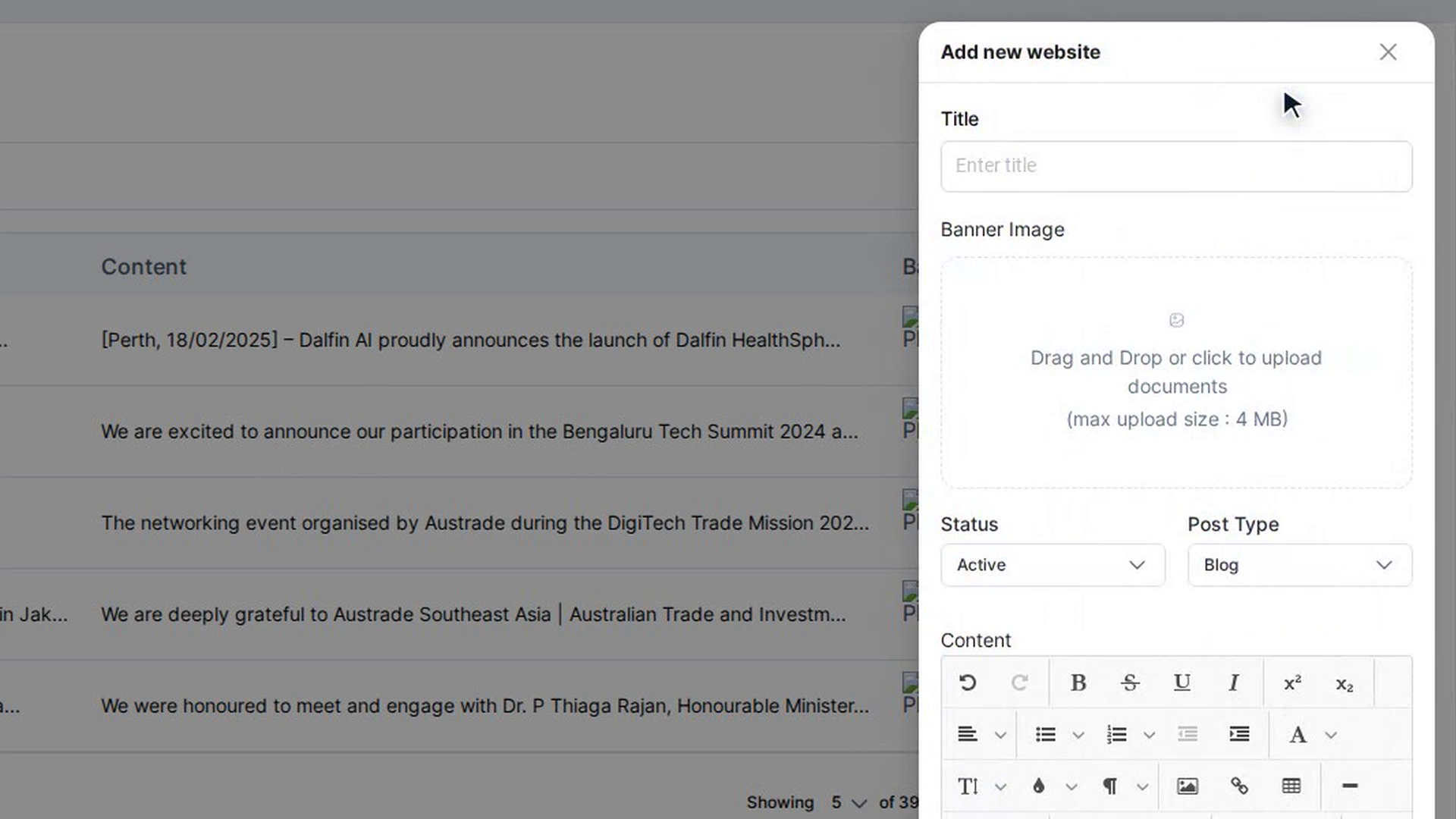Insert an unordered bullet list
This screenshot has width=1456, height=819.
1046,734
